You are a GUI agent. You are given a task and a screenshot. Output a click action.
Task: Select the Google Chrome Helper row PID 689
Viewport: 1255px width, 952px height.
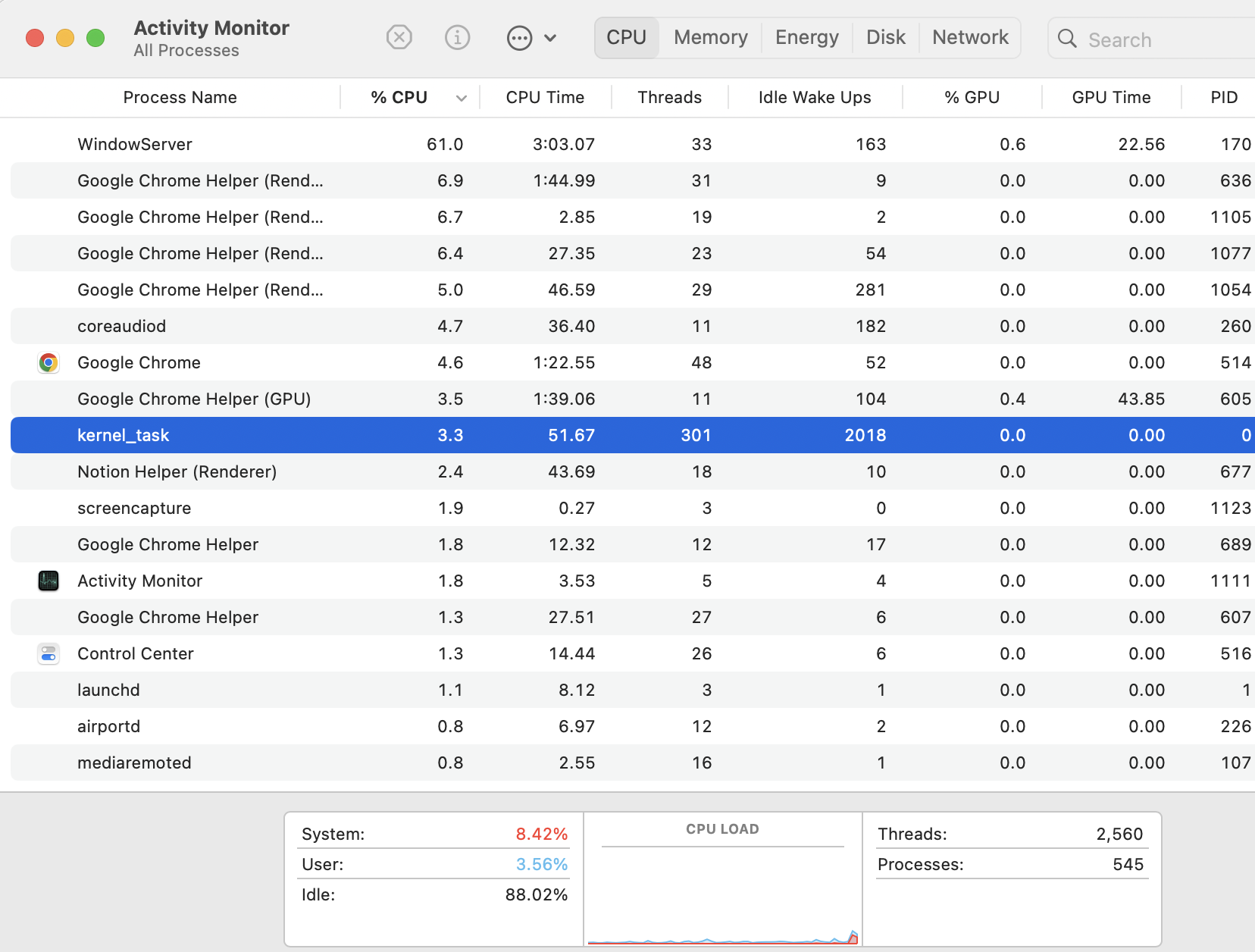[x=633, y=544]
